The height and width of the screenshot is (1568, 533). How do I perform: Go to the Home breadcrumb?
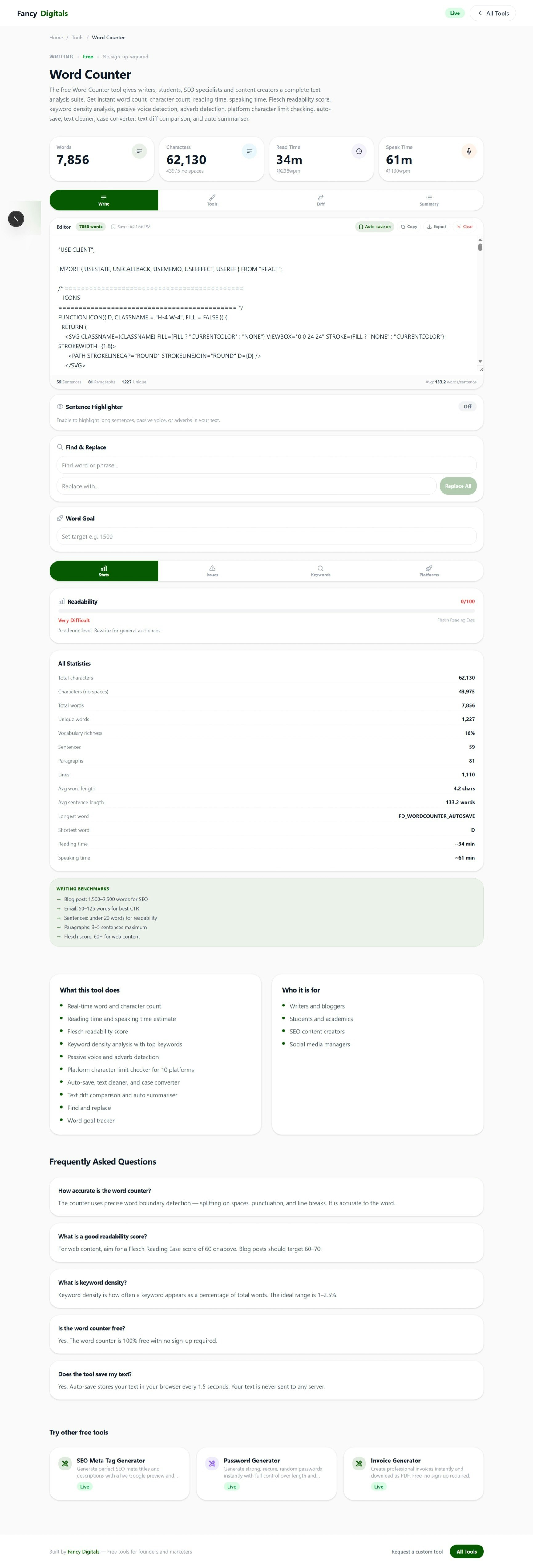[x=56, y=38]
